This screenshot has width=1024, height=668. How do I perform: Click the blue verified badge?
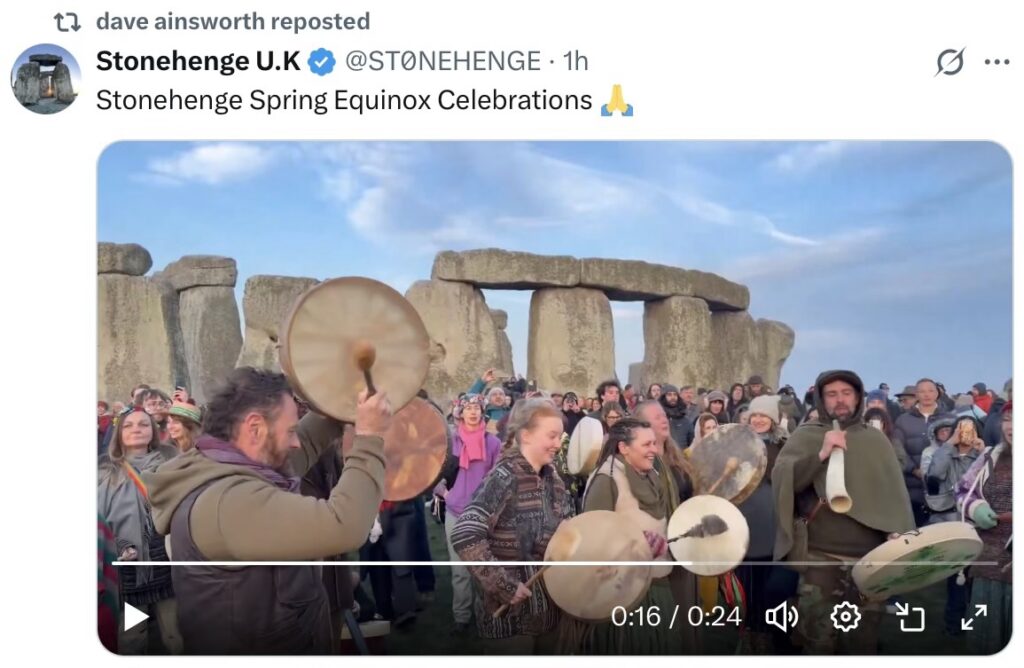click(x=321, y=62)
